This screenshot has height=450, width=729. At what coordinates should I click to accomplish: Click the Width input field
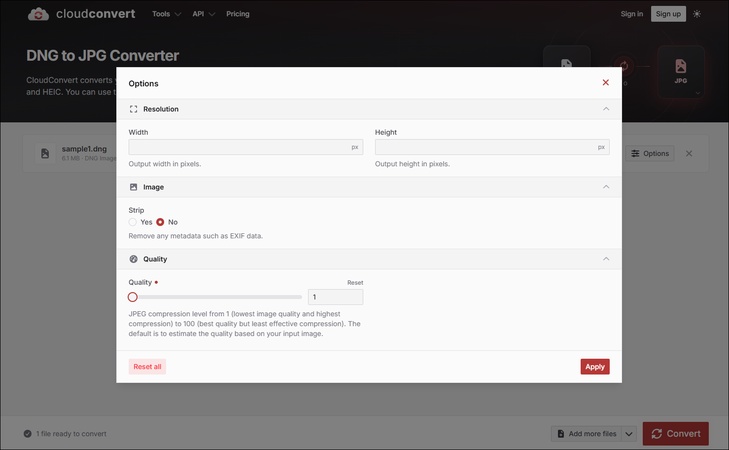click(x=245, y=147)
